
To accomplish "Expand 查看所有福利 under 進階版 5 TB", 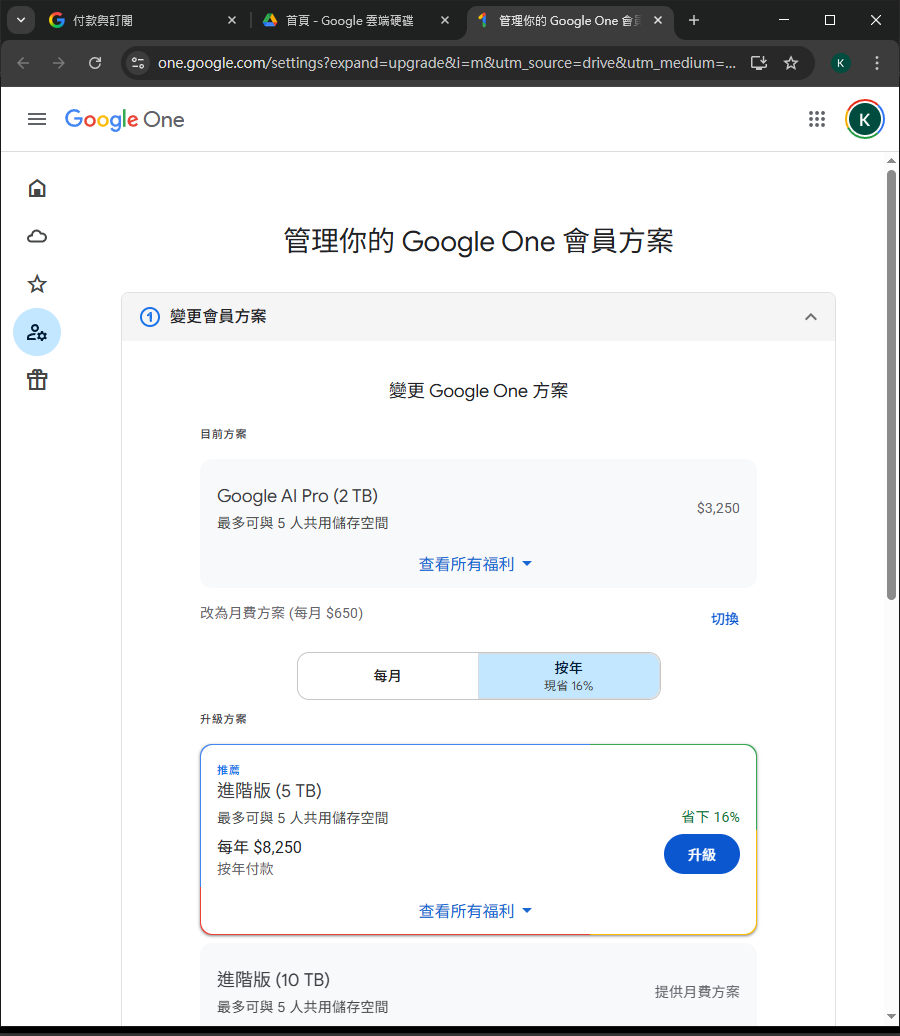I will click(476, 911).
